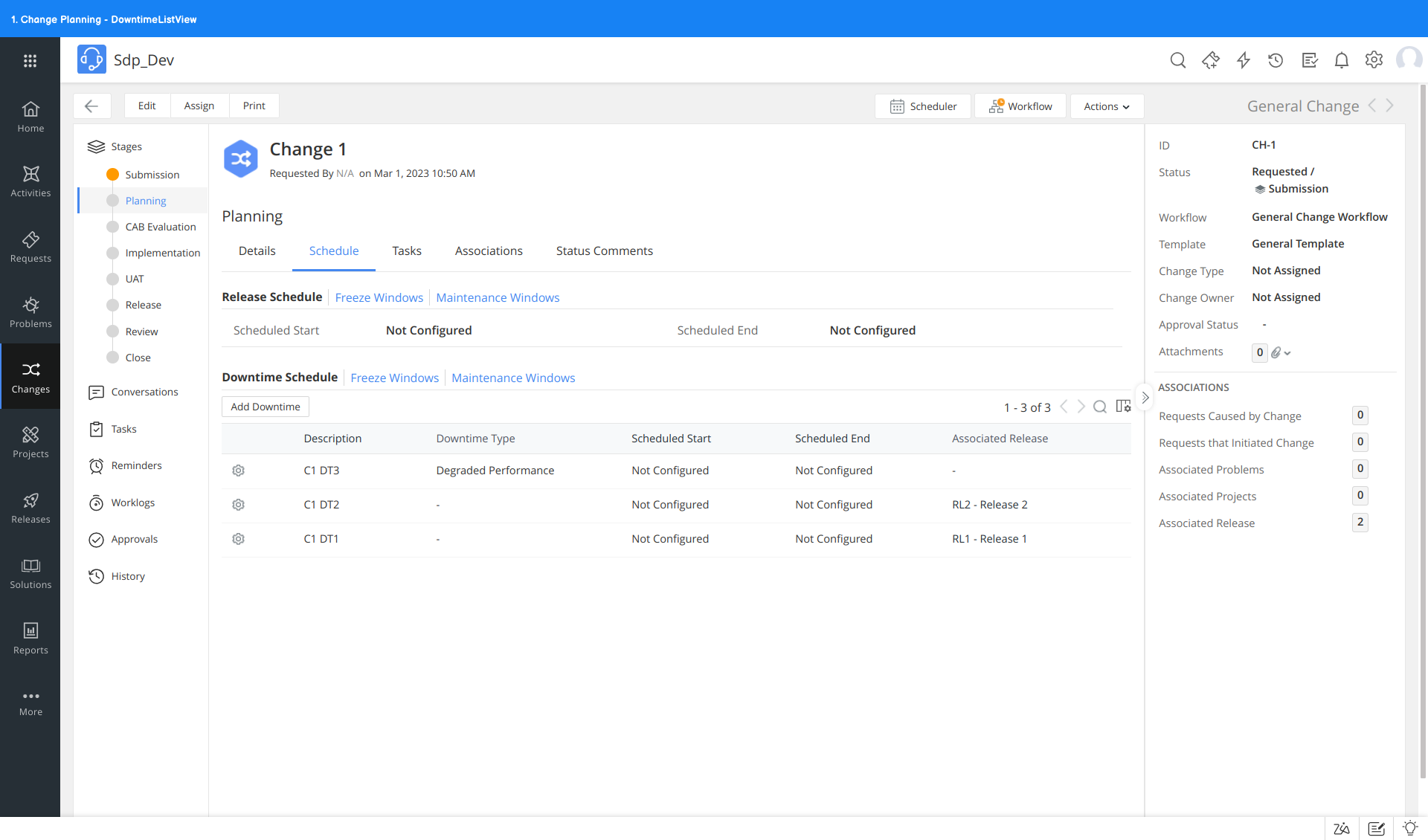Go to next downtime page arrow

[1081, 407]
